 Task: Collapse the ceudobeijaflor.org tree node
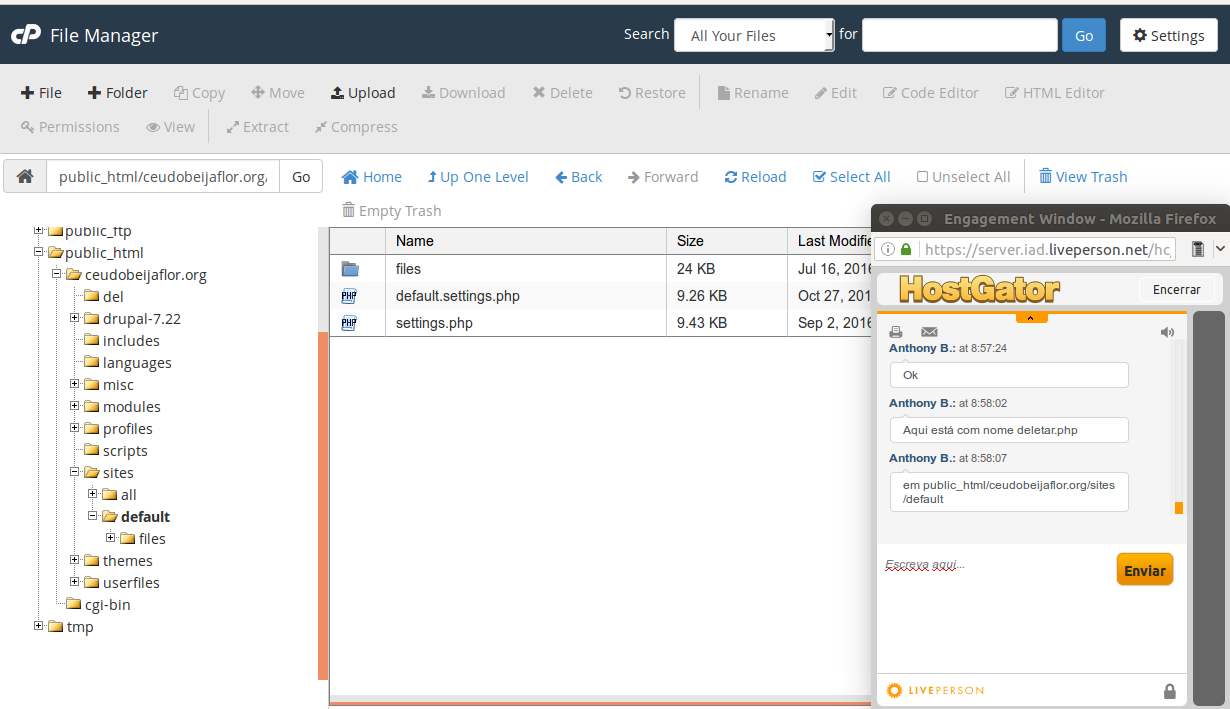click(x=57, y=274)
